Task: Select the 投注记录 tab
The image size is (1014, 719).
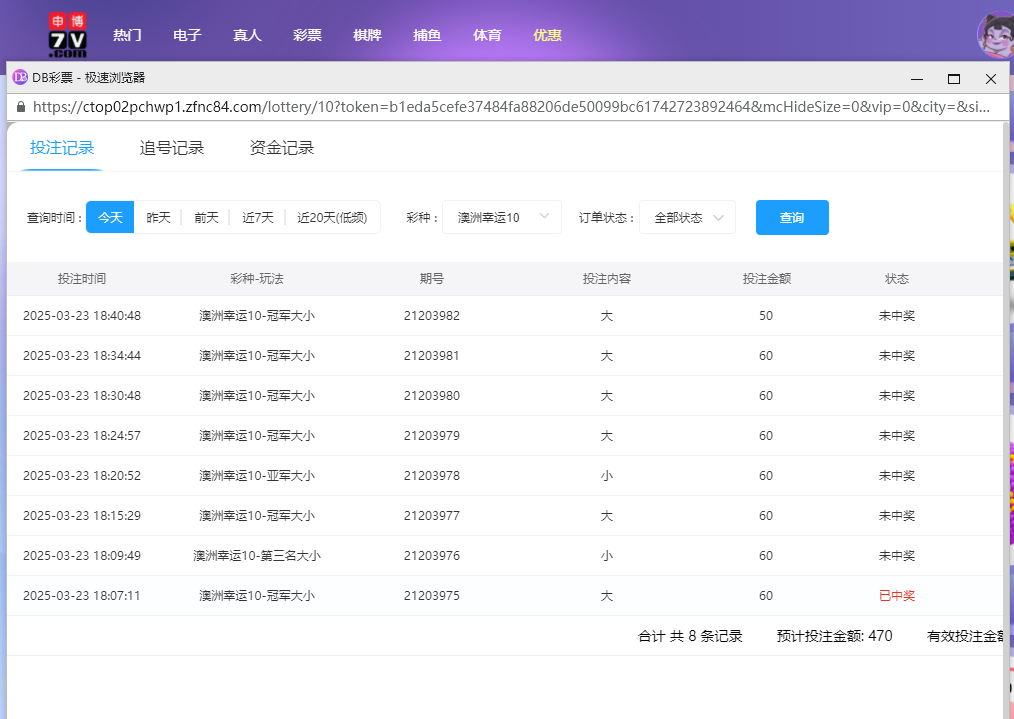Action: click(x=61, y=146)
